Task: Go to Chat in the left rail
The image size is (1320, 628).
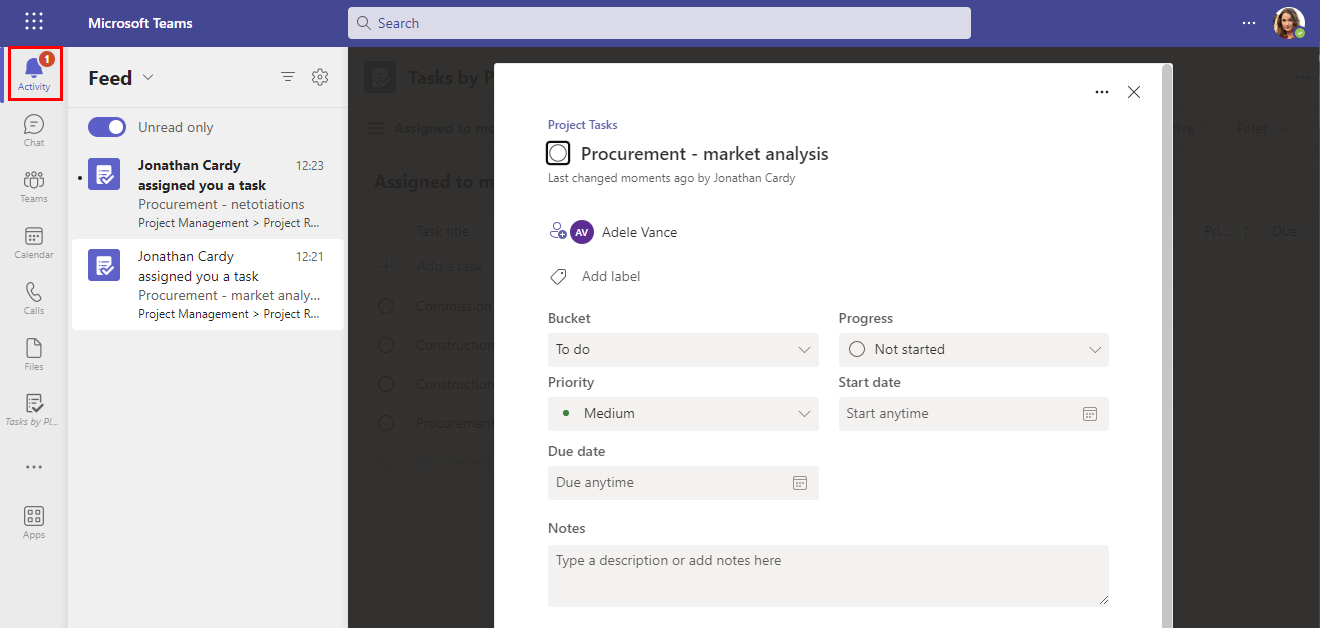Action: click(x=34, y=130)
